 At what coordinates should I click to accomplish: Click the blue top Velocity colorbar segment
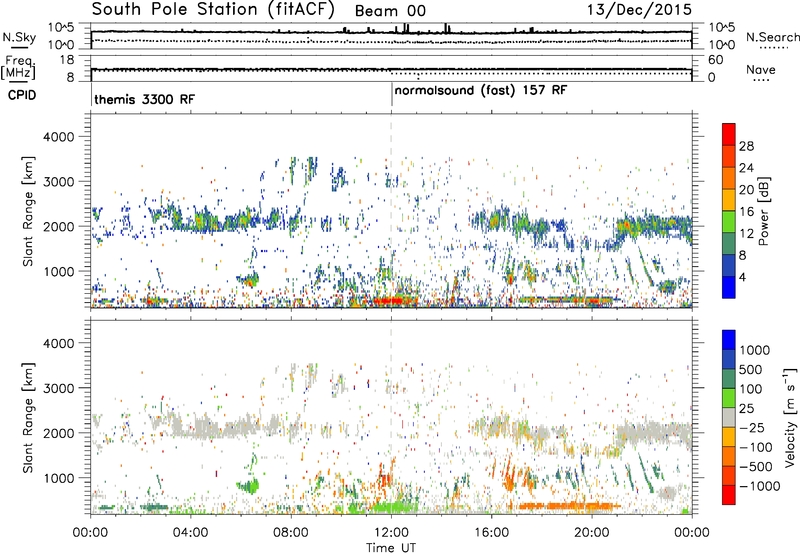[x=729, y=340]
